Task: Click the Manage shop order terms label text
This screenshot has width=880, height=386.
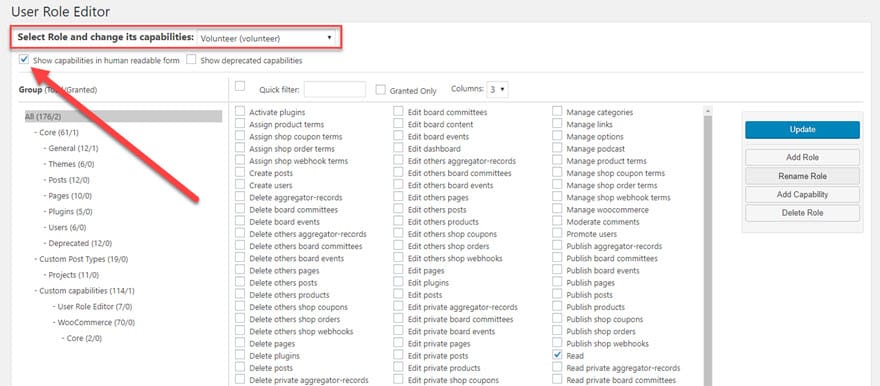Action: tap(612, 185)
